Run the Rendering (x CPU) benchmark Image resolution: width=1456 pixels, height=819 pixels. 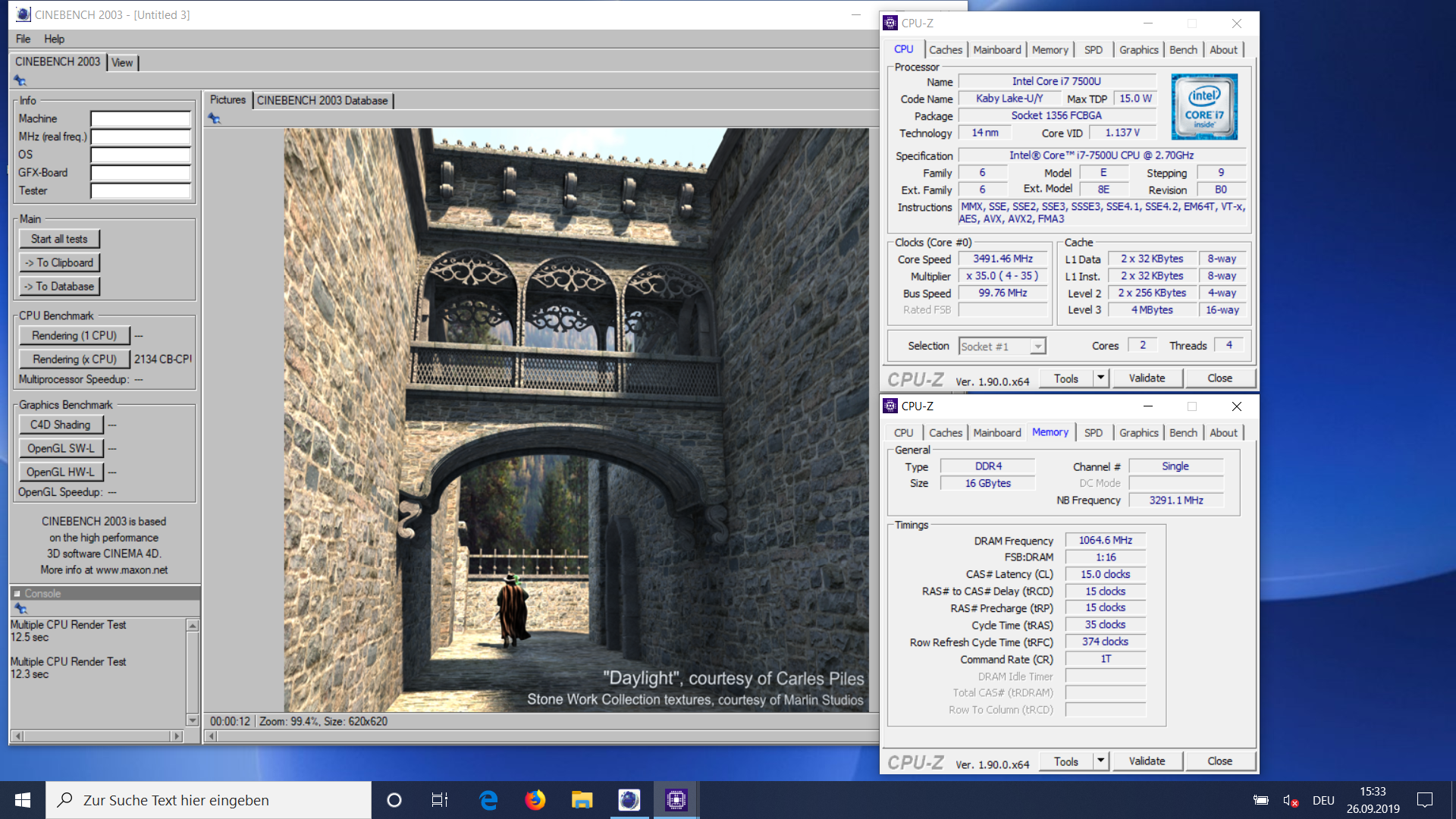coord(74,359)
